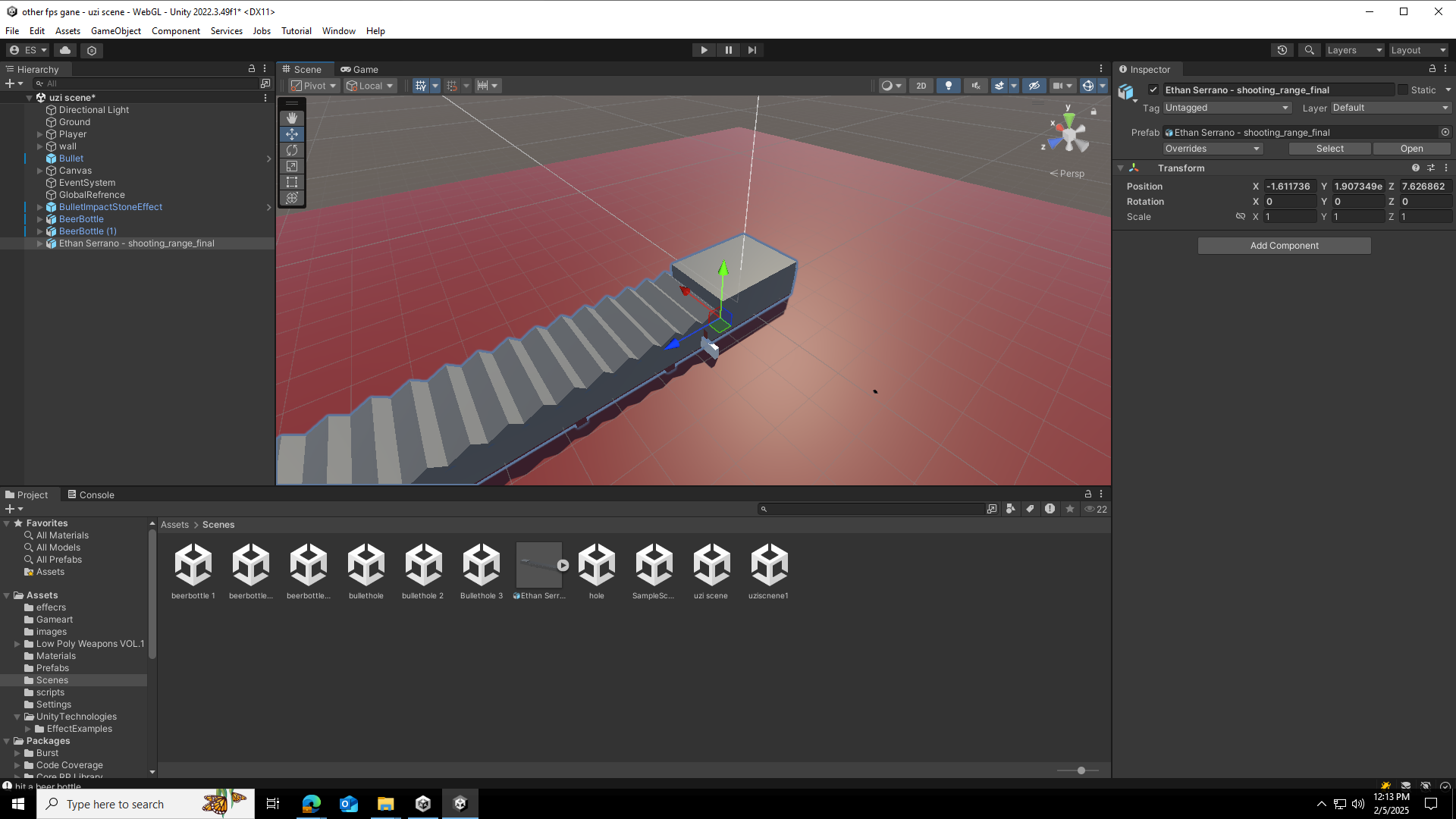Uncheck the GameObject active checkbox
This screenshot has width=1456, height=819.
coord(1153,89)
